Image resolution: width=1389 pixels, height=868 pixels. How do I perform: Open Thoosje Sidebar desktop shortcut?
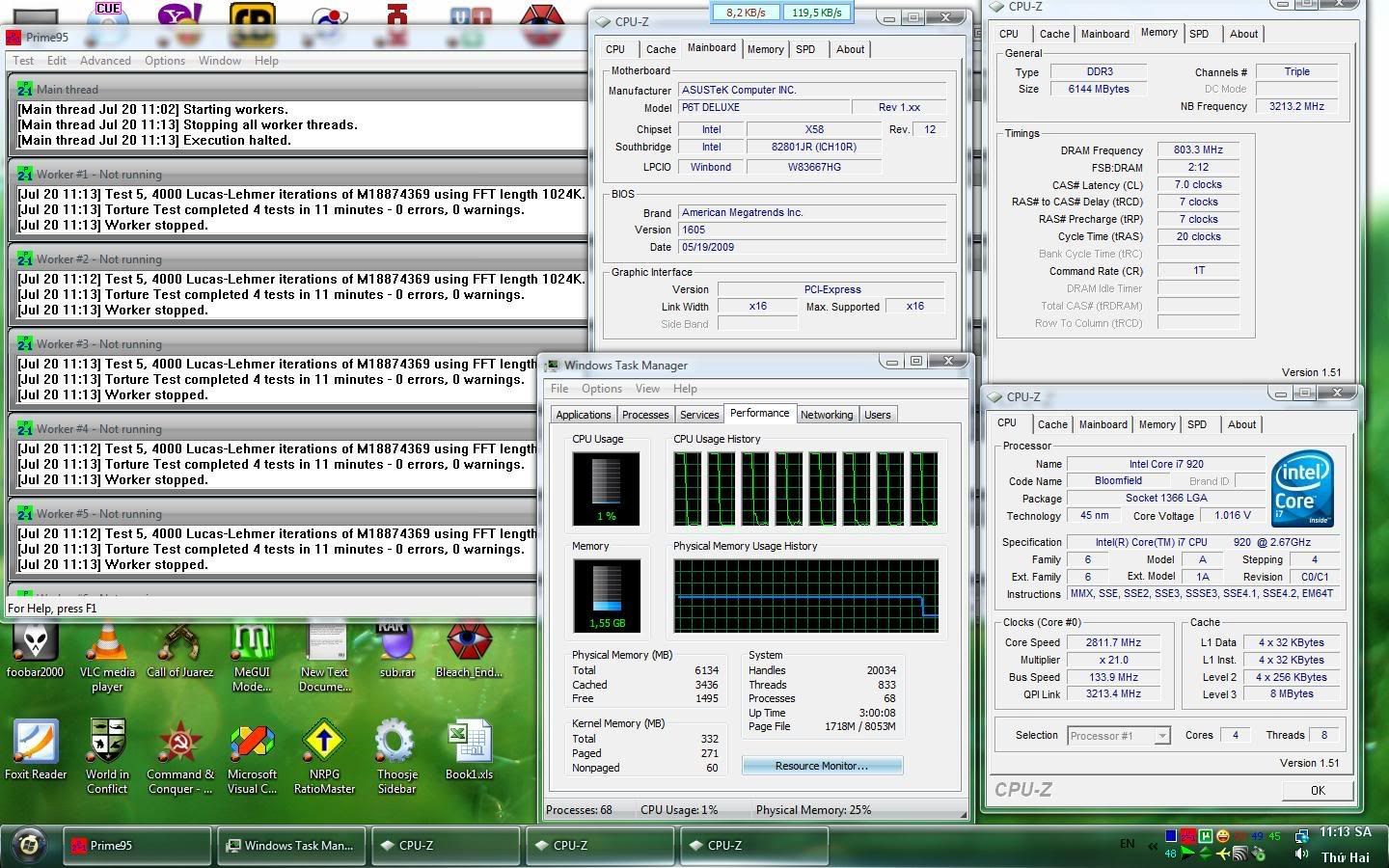pos(396,756)
